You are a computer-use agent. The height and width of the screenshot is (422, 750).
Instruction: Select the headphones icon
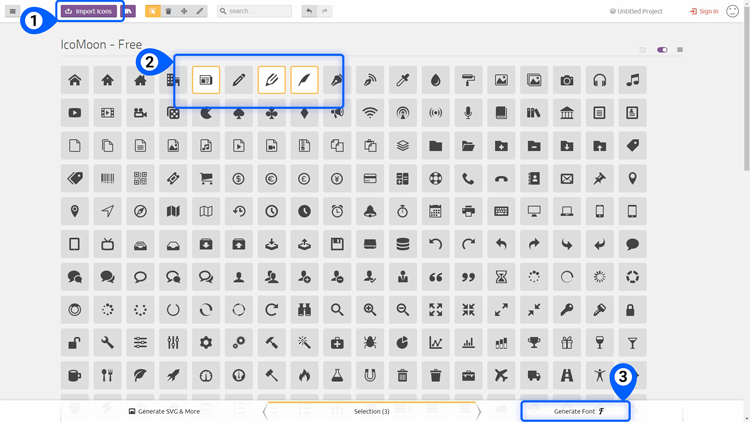tap(599, 80)
